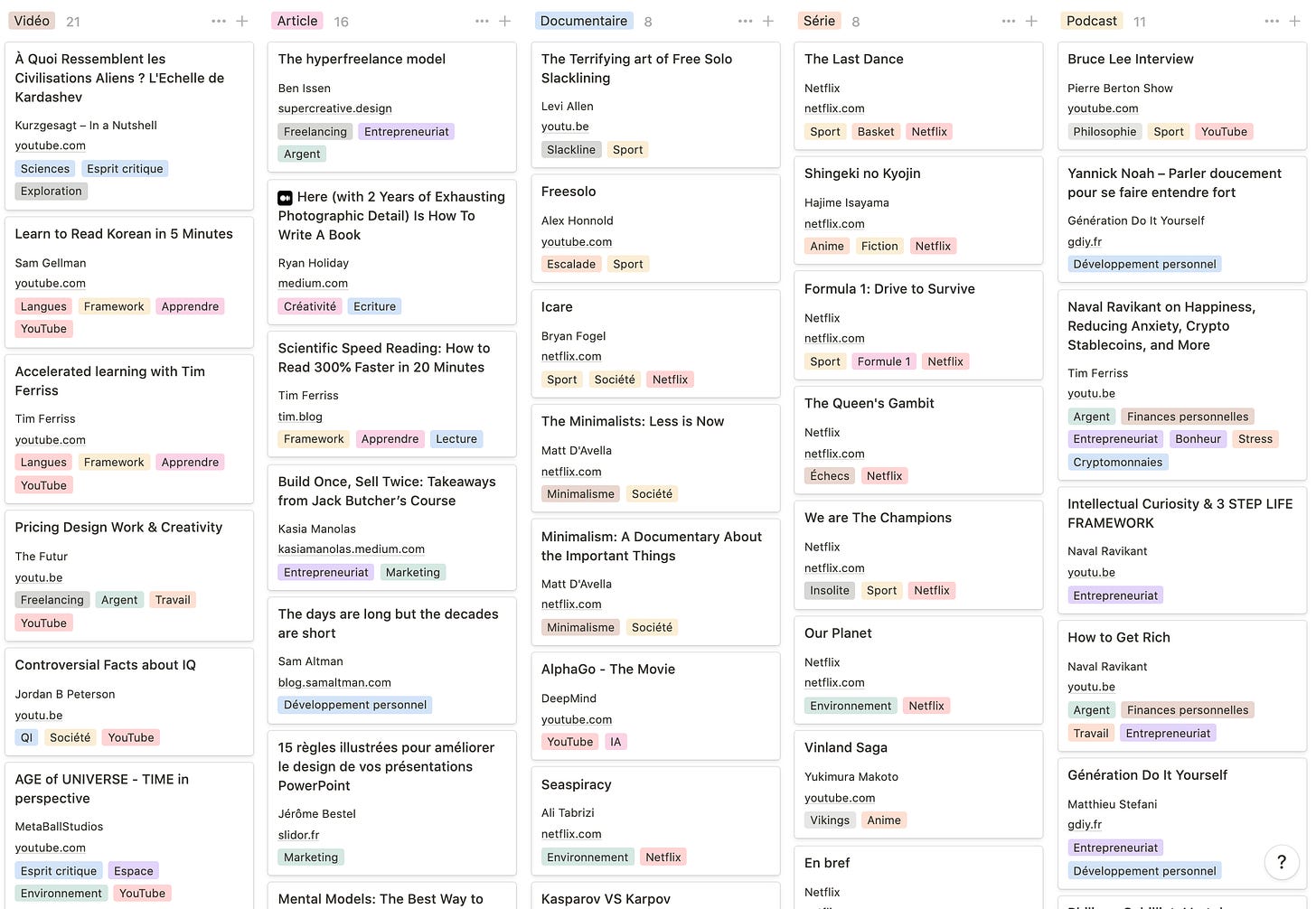The height and width of the screenshot is (909, 1316).
Task: Select the Série group label
Action: [819, 21]
